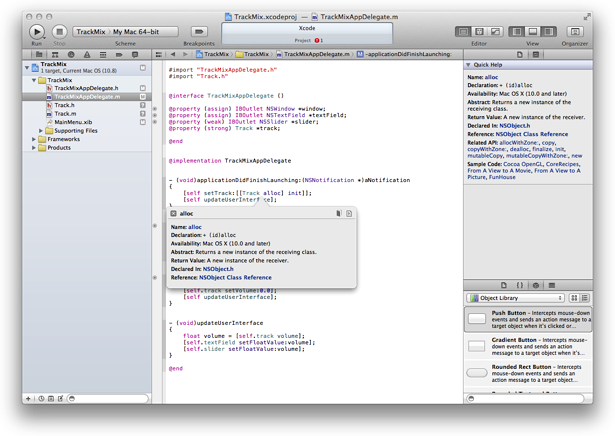
Task: Toggle the navigator pane view button
Action: click(x=517, y=31)
